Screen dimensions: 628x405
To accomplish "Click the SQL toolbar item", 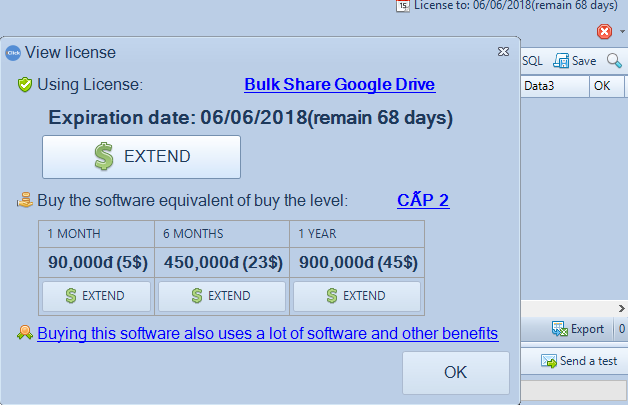I will (x=532, y=61).
